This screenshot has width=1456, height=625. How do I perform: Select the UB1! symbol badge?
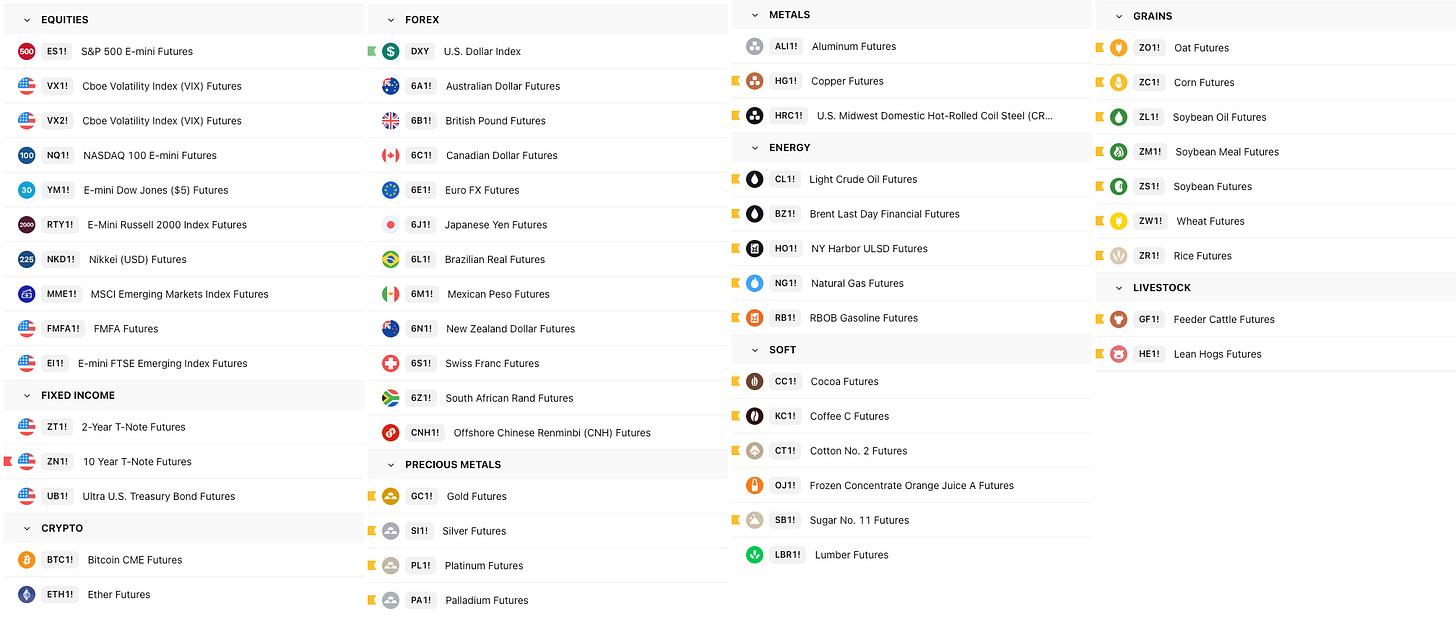[x=58, y=496]
